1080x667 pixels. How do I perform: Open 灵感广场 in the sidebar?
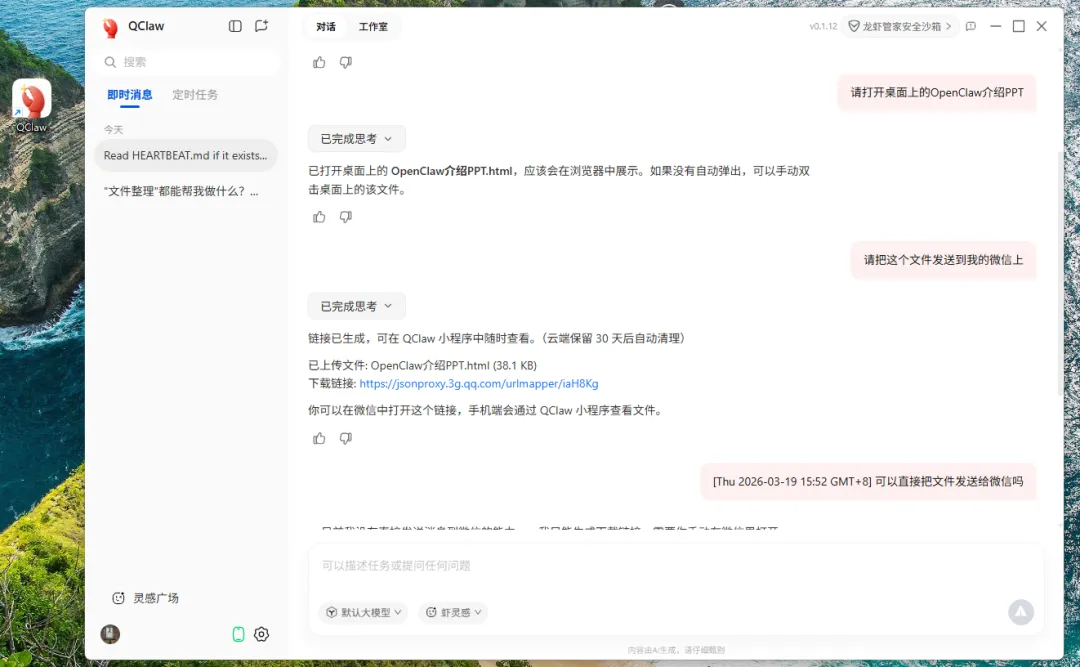145,598
